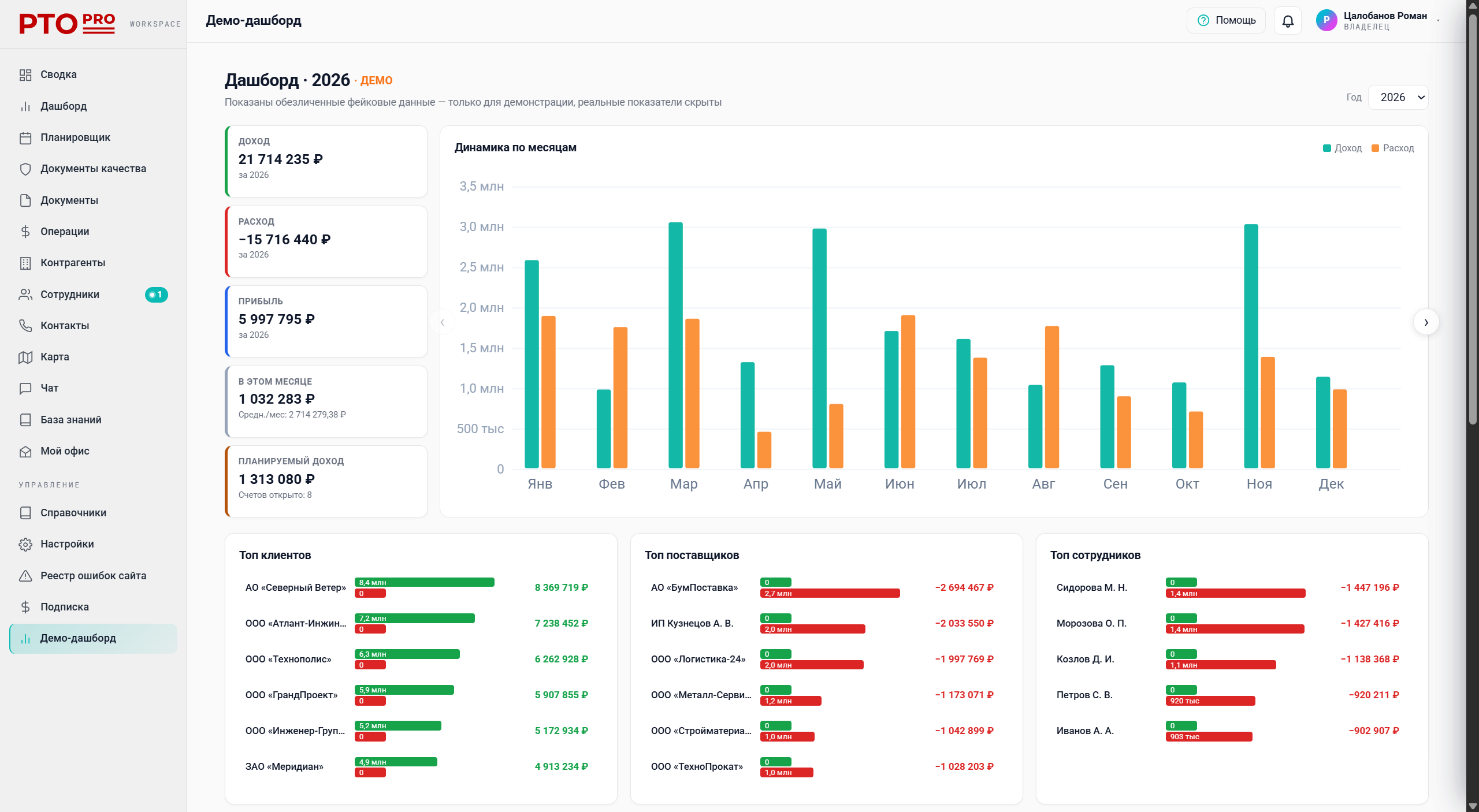Click supplier ООО «ТехноПрокат»

tap(697, 767)
